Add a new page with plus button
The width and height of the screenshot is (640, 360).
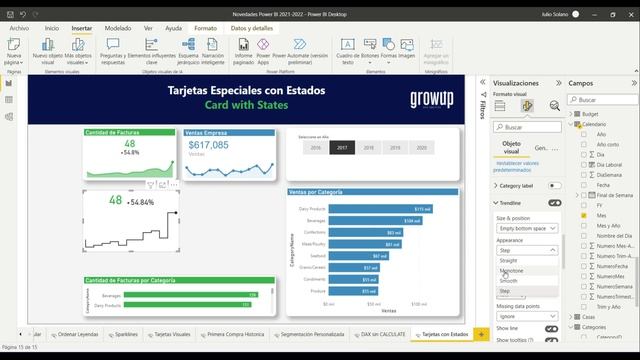[x=481, y=334]
